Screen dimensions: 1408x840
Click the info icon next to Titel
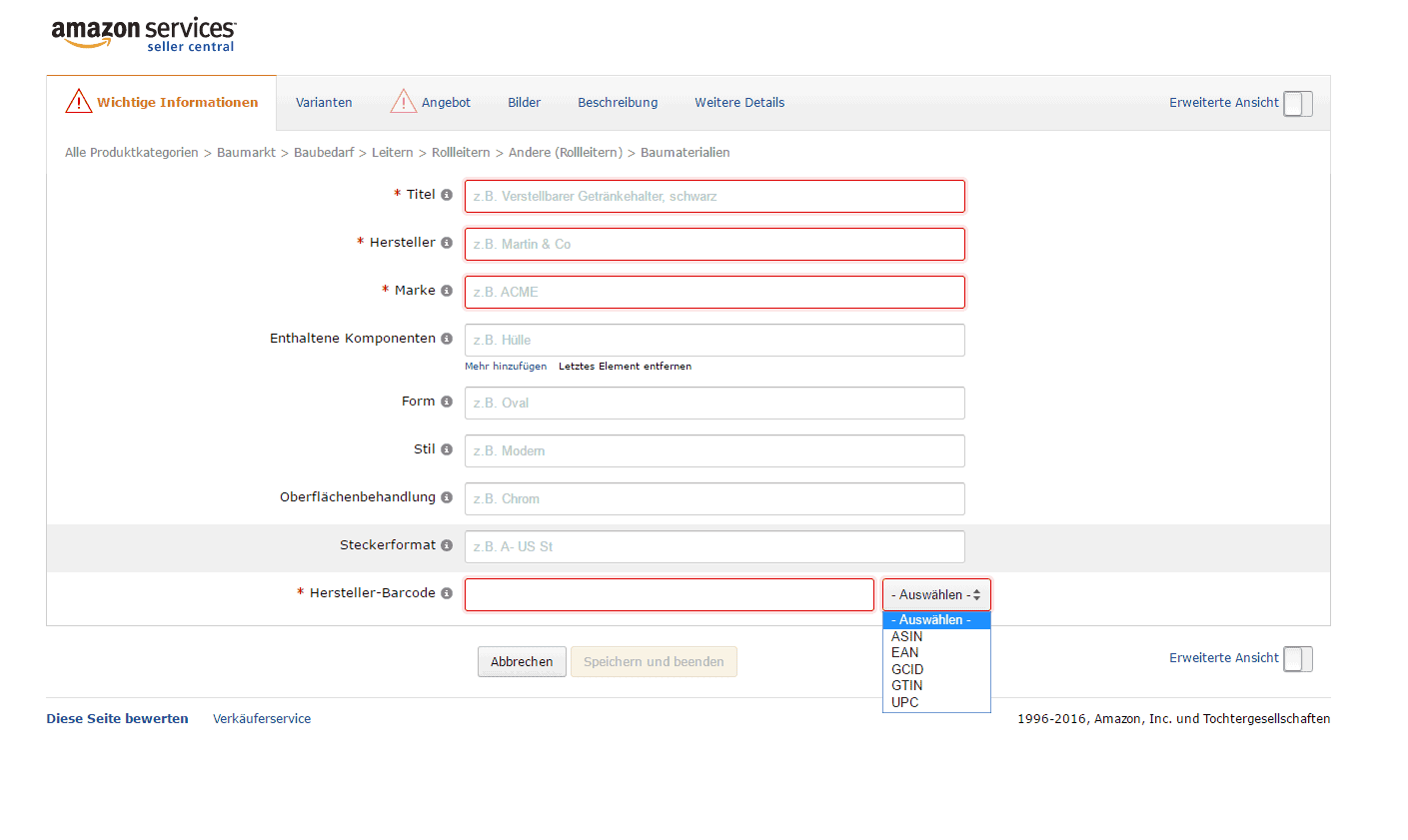coord(447,195)
